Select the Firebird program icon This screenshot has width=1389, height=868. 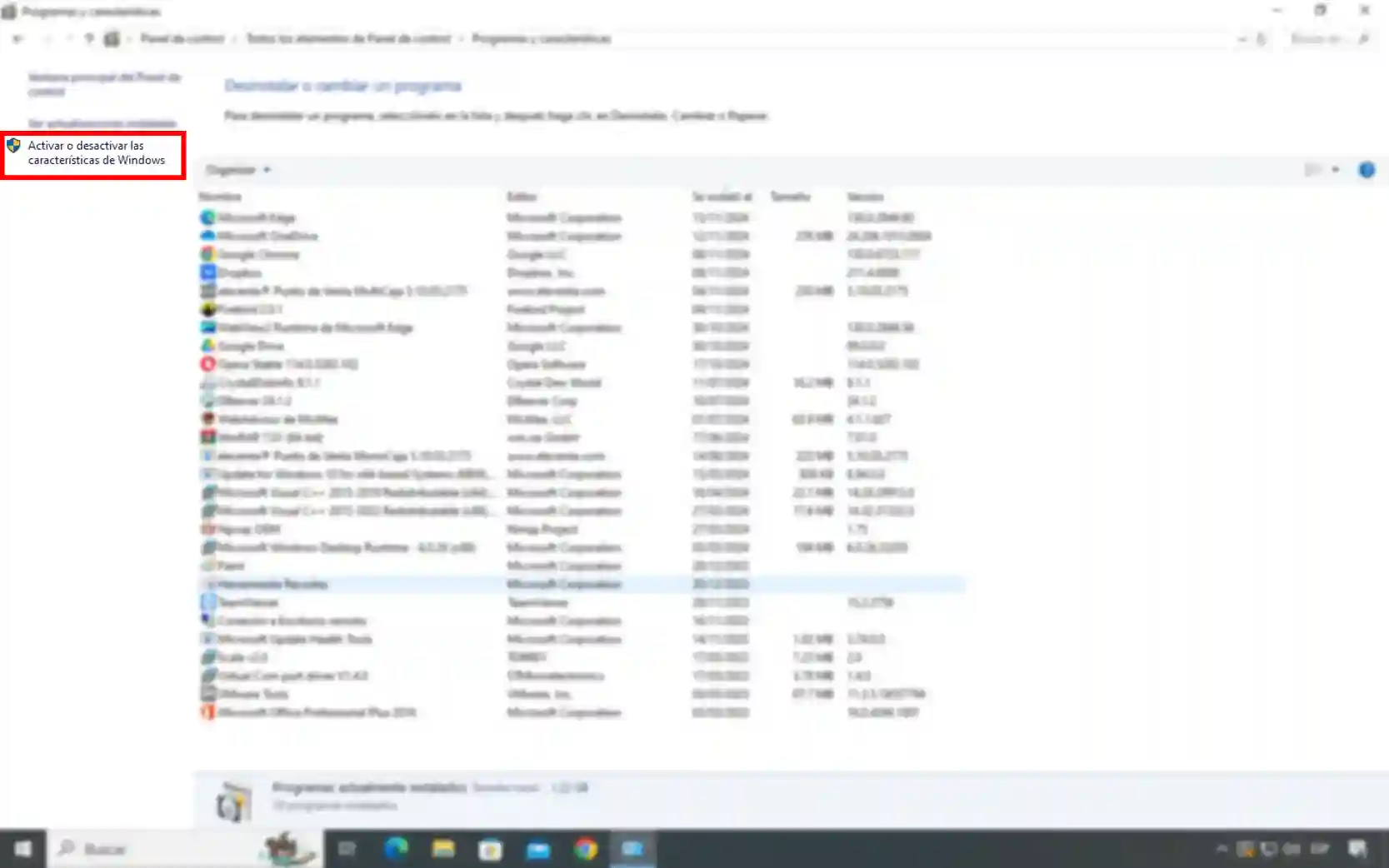point(207,309)
